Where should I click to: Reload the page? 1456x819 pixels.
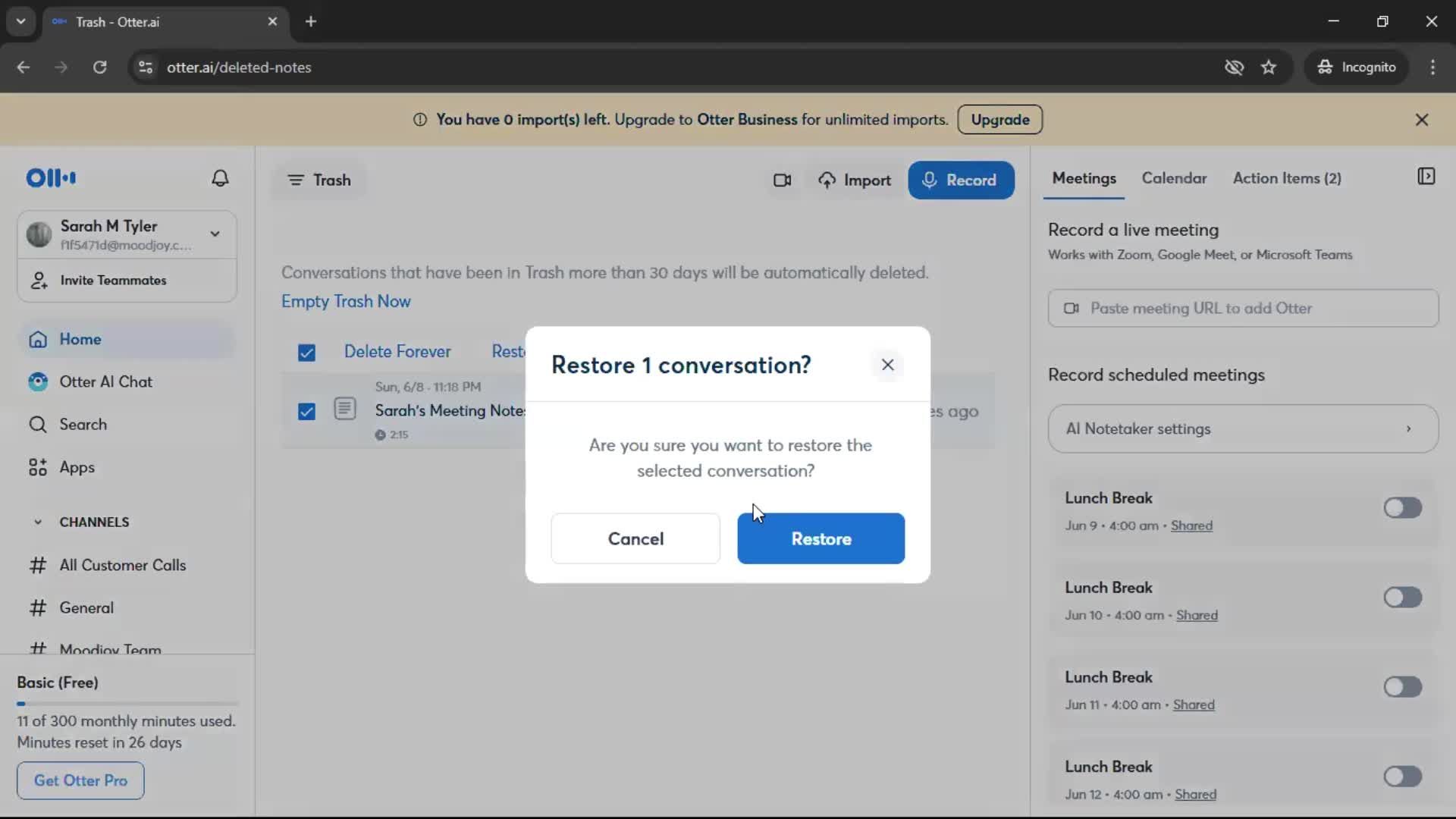tap(99, 67)
